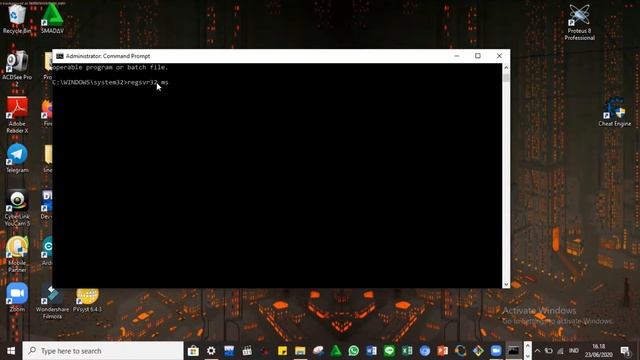
Task: Click the IND input language indicator
Action: click(573, 351)
